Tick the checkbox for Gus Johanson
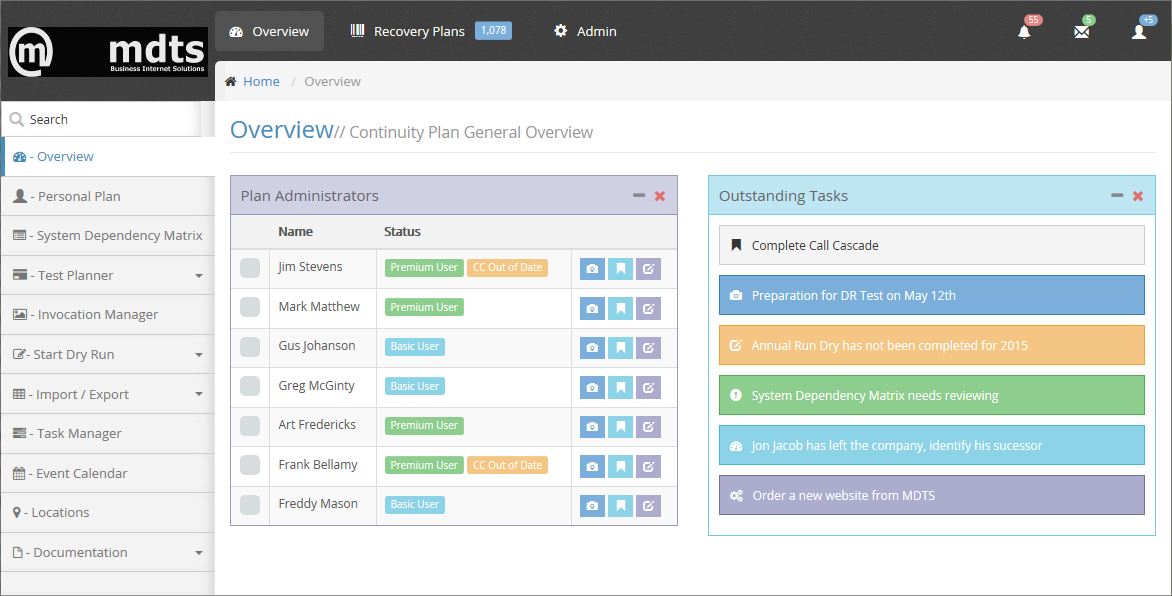Image resolution: width=1172 pixels, height=596 pixels. (250, 346)
